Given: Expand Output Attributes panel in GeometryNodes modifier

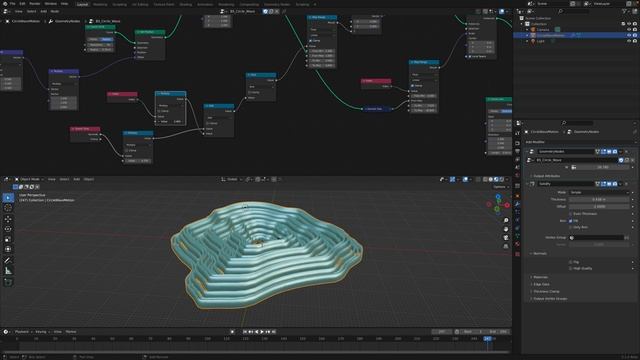Looking at the screenshot, I should point(546,176).
